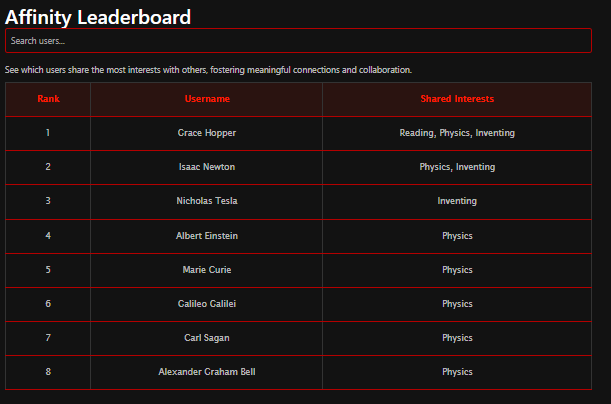This screenshot has width=611, height=404.
Task: Click the Alexander Graham Bell username cell
Action: tap(207, 372)
